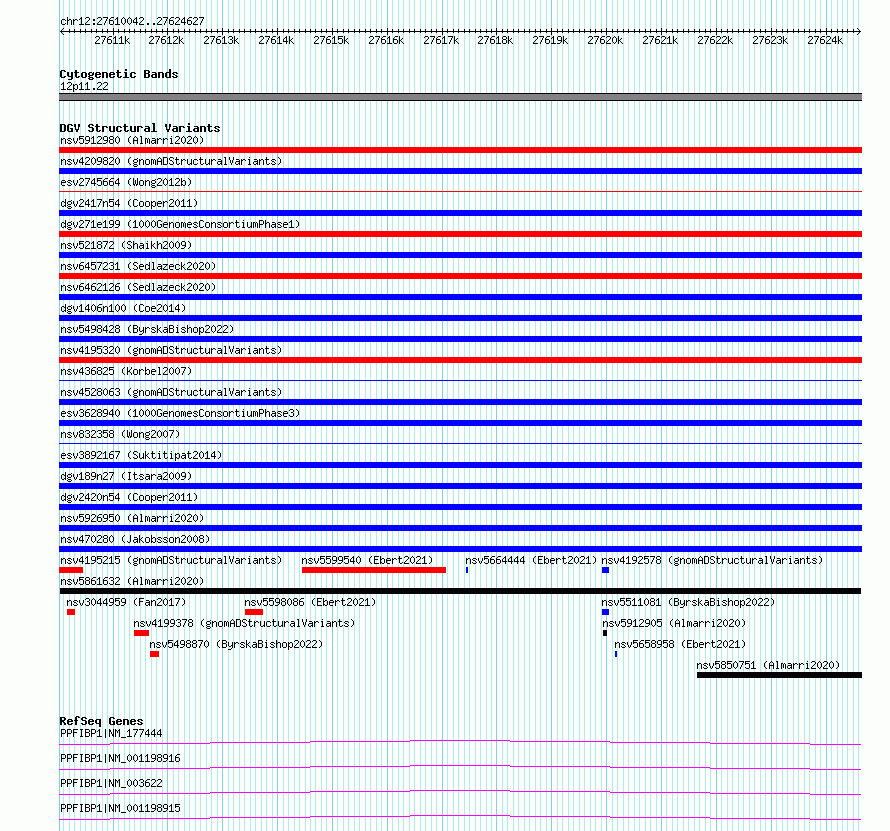Image resolution: width=890 pixels, height=831 pixels.
Task: Click the blue bar under nsv4192578
Action: 606,570
